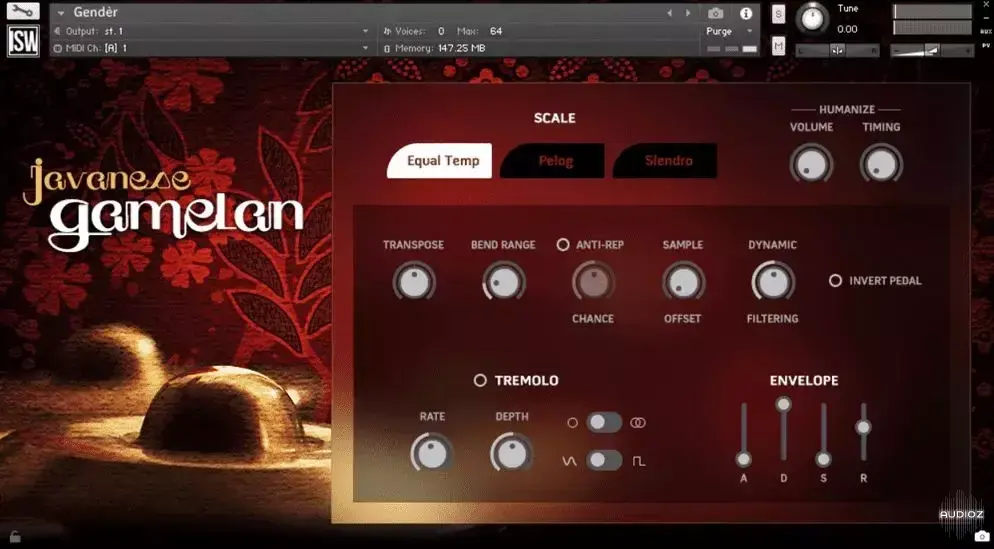Open the MIDI Ch [A] 1 dropdown
Viewport: 994px width, 549px height.
[x=212, y=48]
